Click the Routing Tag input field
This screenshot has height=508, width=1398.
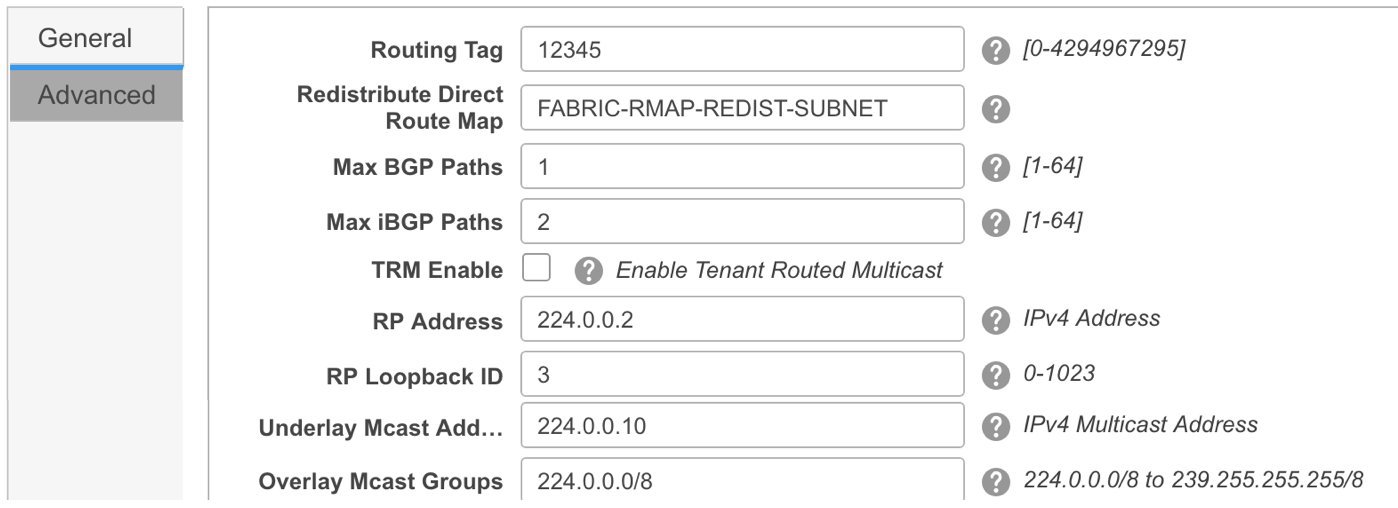coord(742,49)
